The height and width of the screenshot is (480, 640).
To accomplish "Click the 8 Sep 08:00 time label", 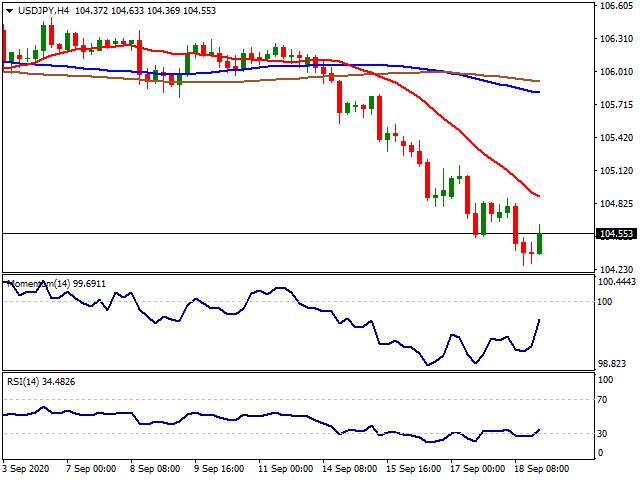I will [155, 469].
